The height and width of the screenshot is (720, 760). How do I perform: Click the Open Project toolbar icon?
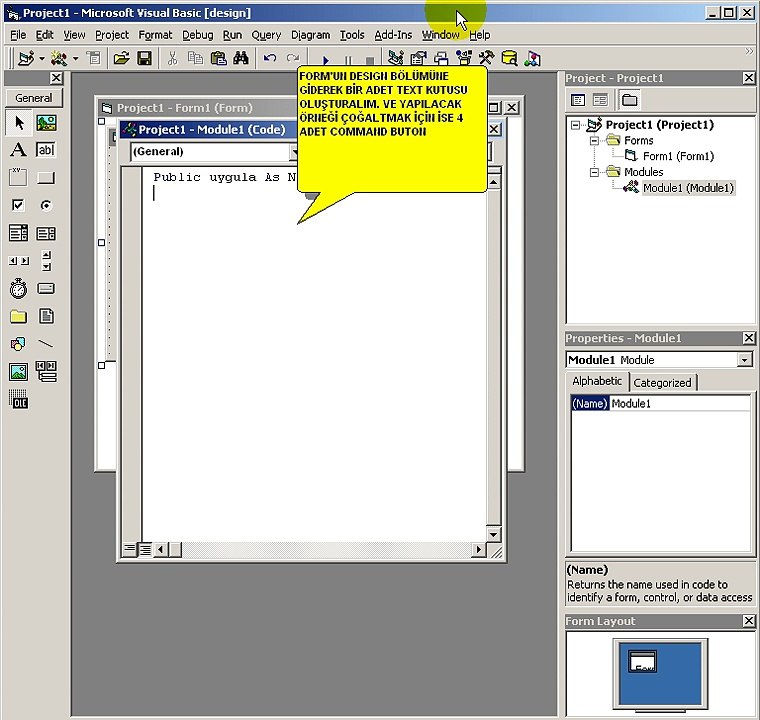[x=121, y=59]
